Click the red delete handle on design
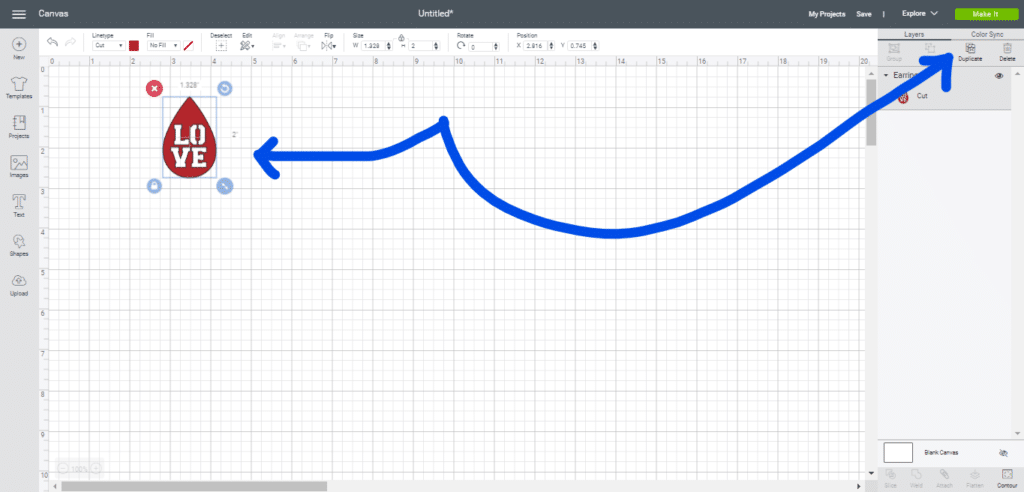This screenshot has height=492, width=1024. click(154, 89)
